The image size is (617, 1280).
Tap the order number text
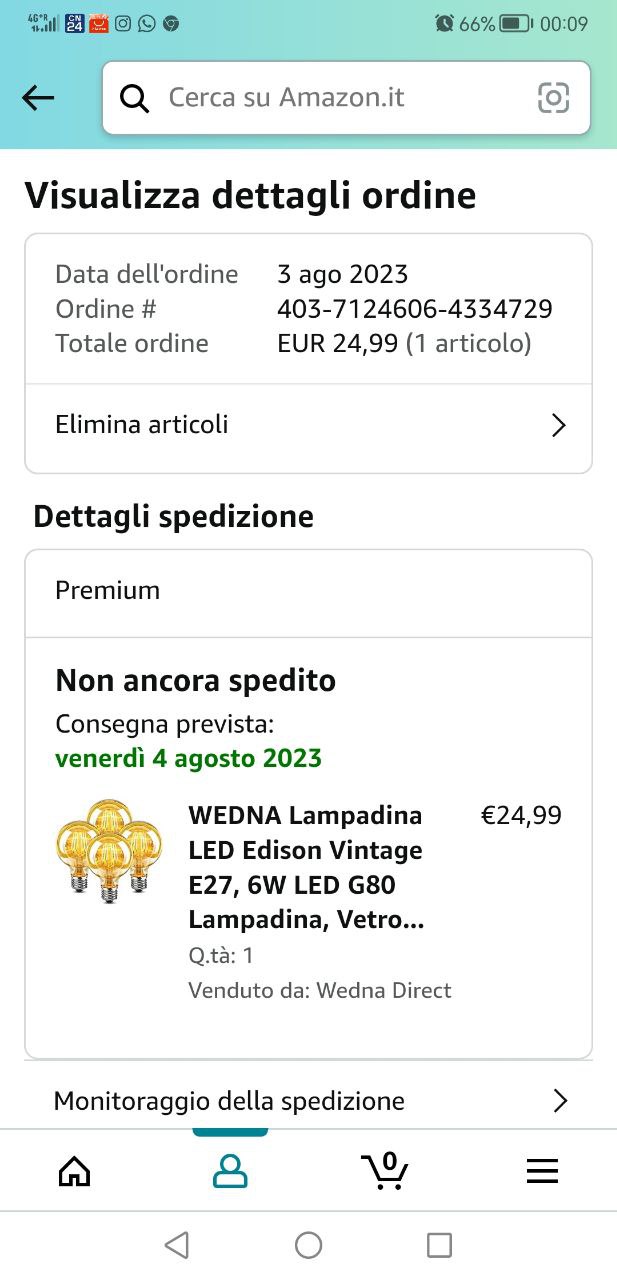(x=414, y=309)
